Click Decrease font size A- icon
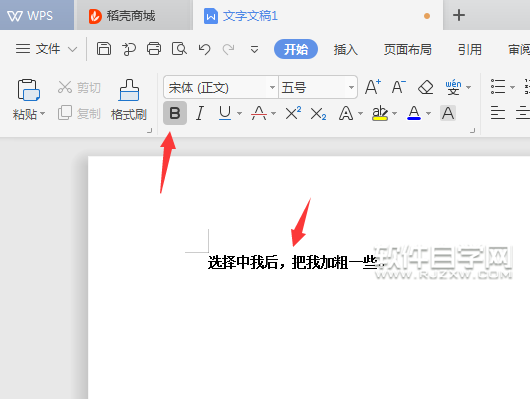 coord(399,87)
